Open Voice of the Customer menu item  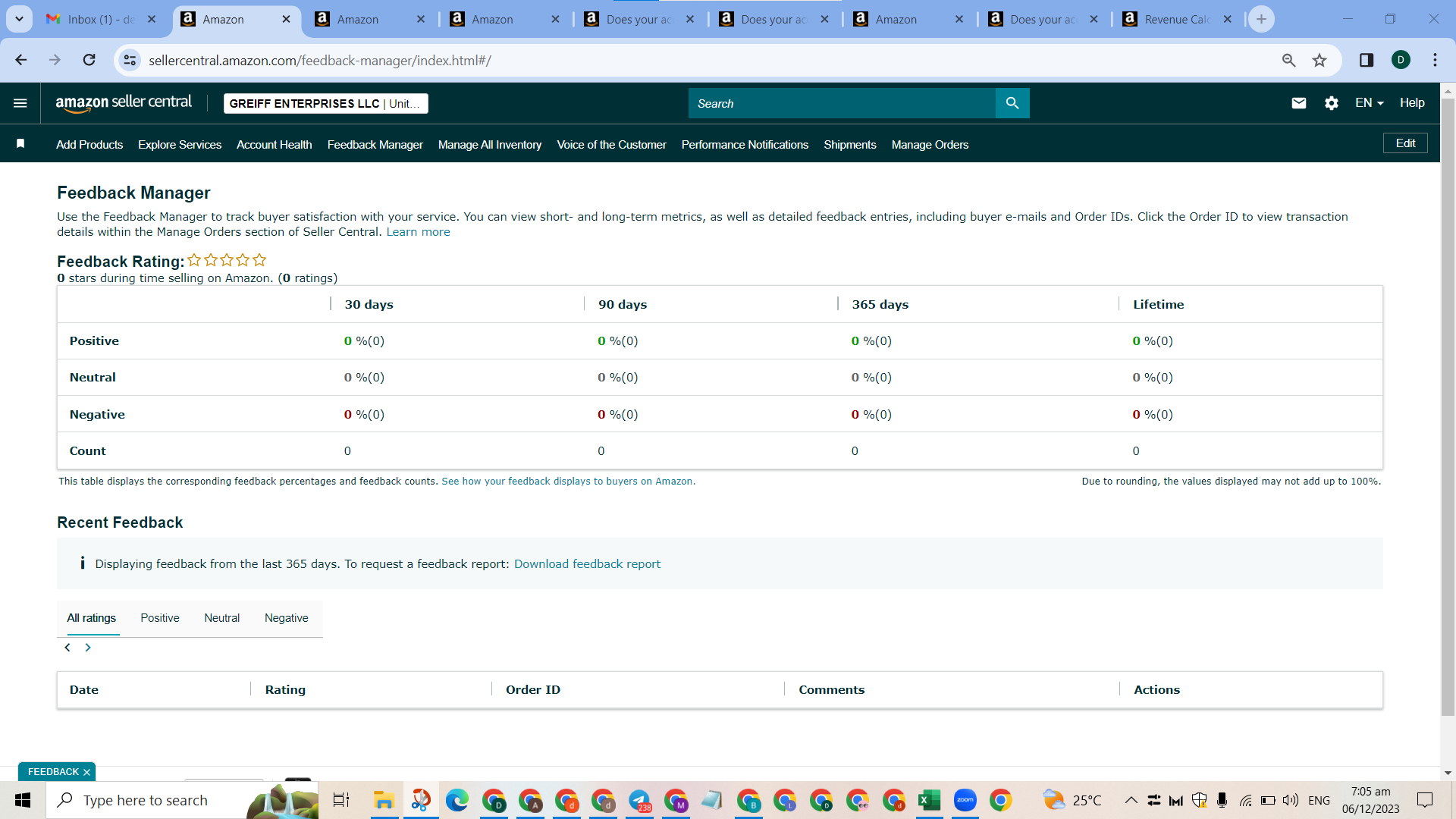pos(612,145)
